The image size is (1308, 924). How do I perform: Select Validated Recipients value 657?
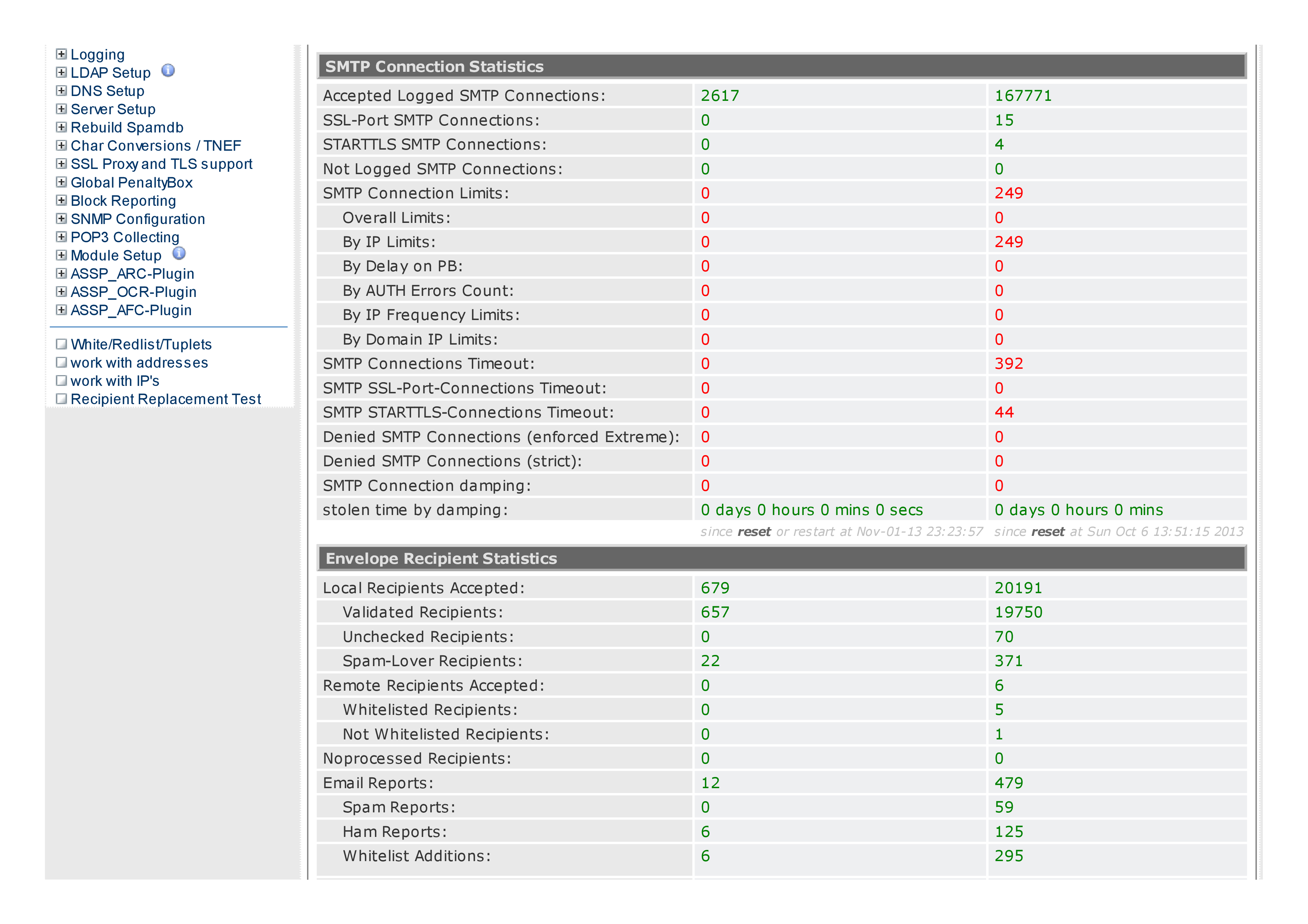point(715,613)
